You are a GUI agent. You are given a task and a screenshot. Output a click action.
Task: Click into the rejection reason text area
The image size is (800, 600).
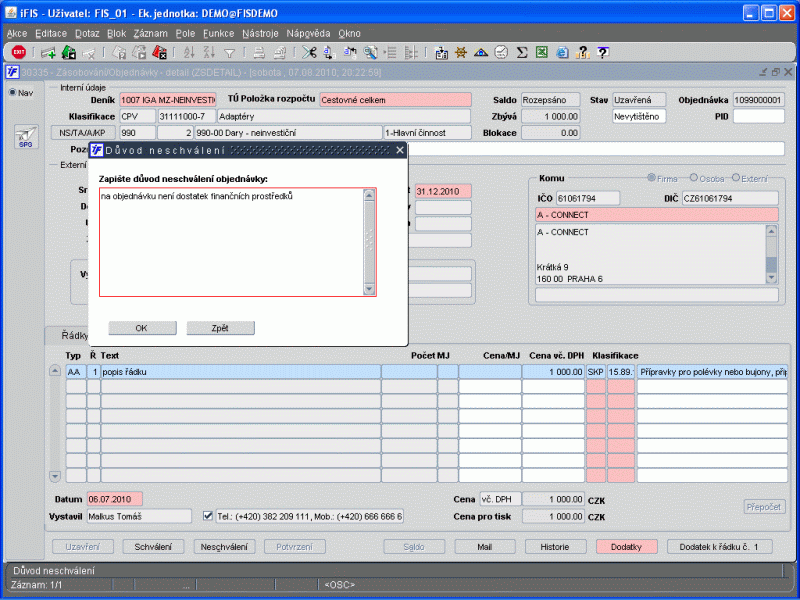pos(230,242)
